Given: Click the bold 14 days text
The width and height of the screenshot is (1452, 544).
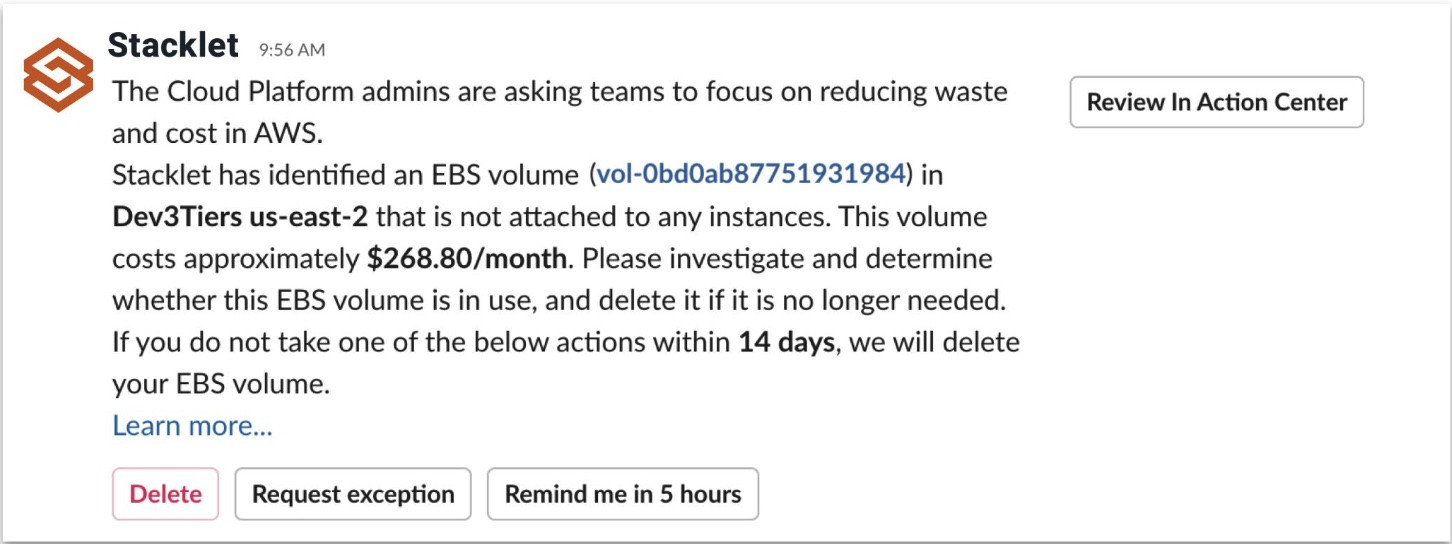Looking at the screenshot, I should point(786,343).
